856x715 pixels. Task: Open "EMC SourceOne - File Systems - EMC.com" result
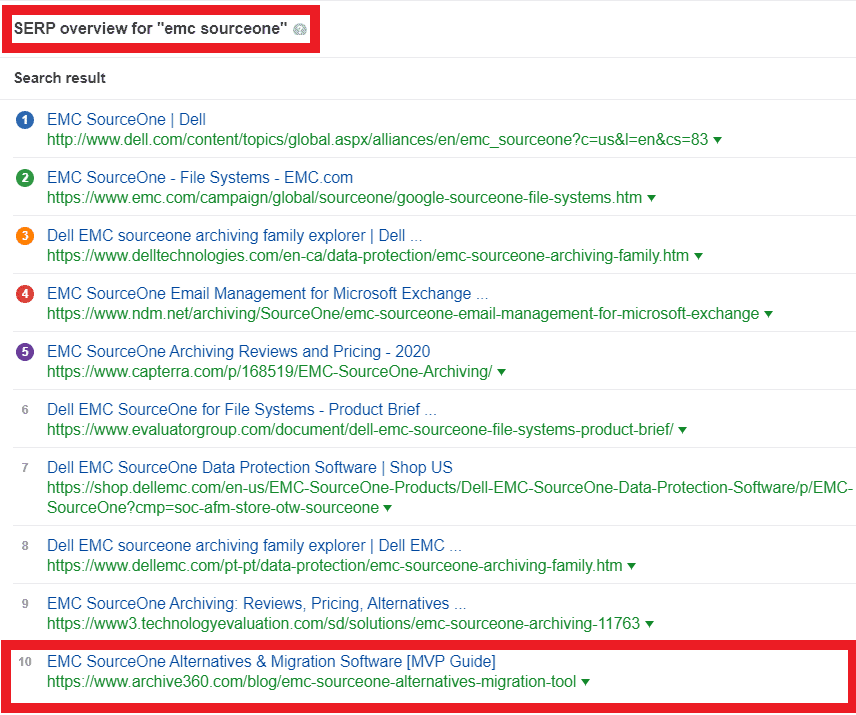[x=200, y=177]
